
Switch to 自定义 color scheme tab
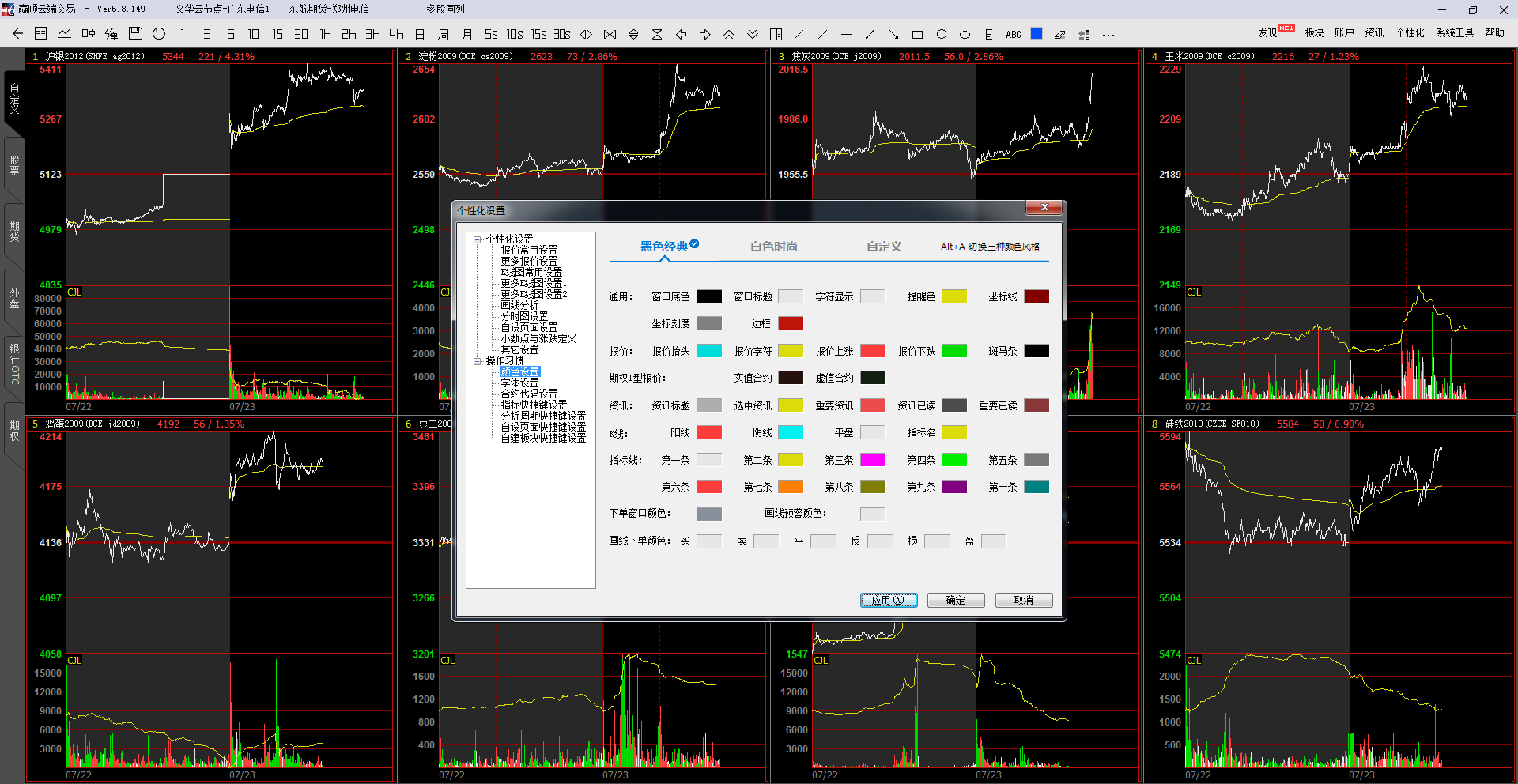(x=883, y=247)
